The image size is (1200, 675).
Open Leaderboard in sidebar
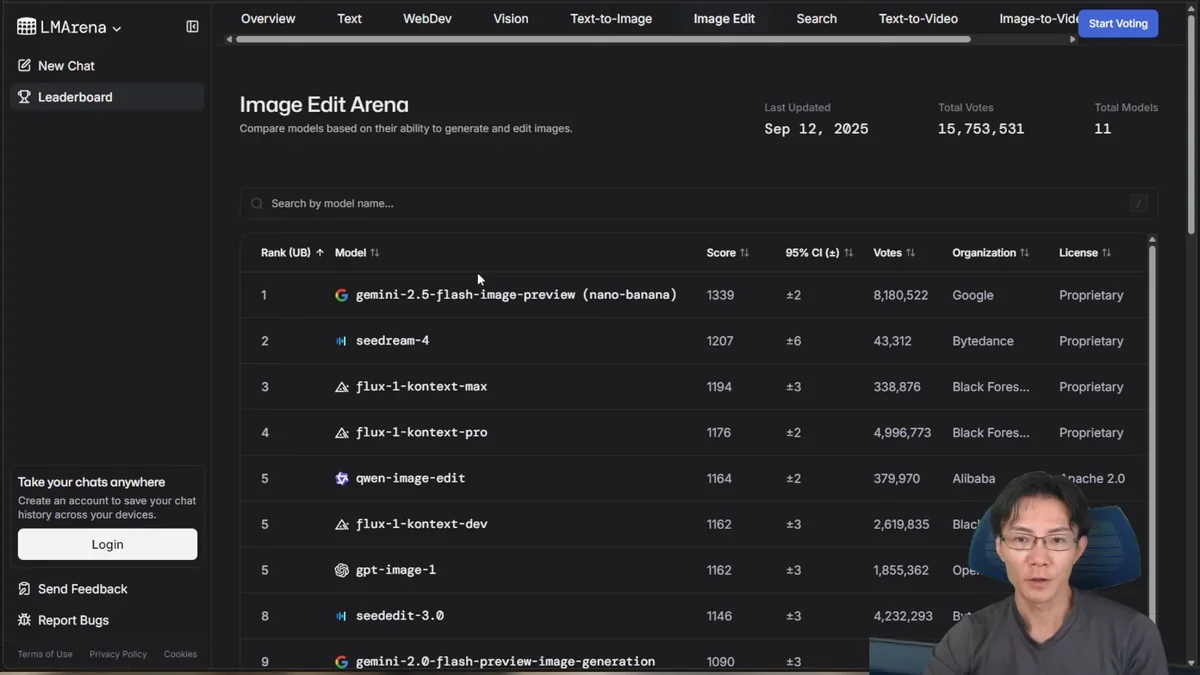pyautogui.click(x=107, y=97)
